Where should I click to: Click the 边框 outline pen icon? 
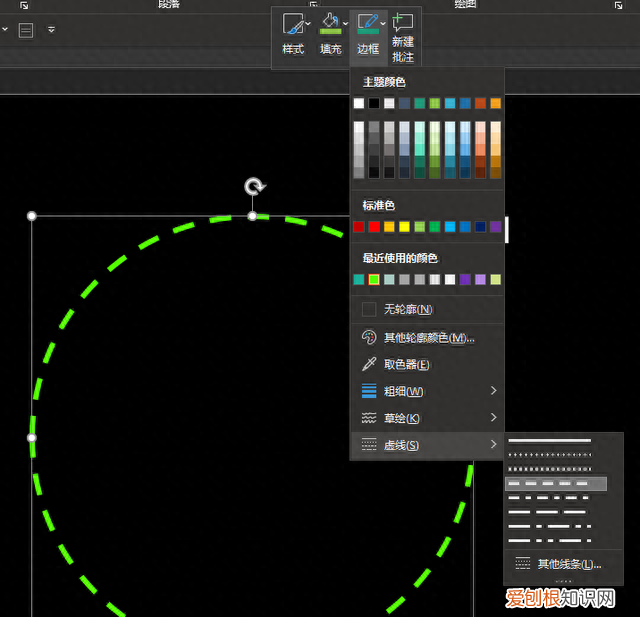[367, 24]
